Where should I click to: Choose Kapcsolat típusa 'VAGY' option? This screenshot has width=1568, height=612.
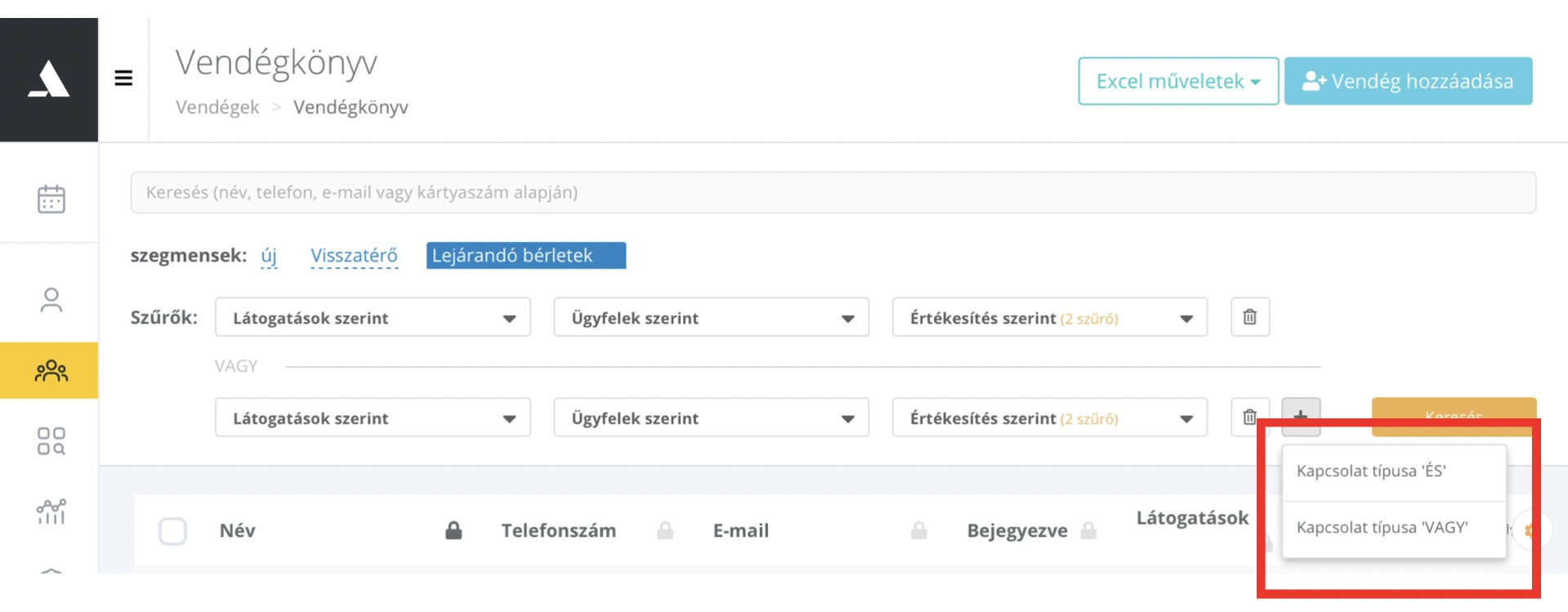(1394, 528)
